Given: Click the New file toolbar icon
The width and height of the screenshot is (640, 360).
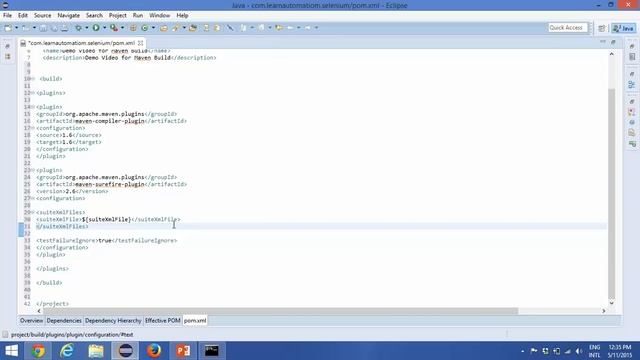Looking at the screenshot, I should pos(8,28).
